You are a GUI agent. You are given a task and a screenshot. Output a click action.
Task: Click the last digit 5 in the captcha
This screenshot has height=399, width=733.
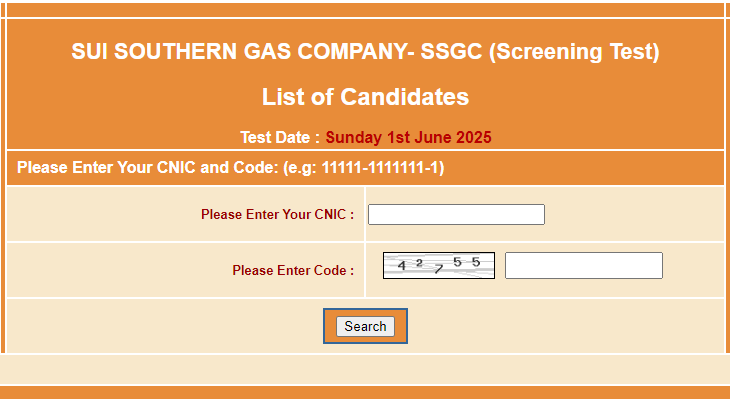pyautogui.click(x=476, y=262)
